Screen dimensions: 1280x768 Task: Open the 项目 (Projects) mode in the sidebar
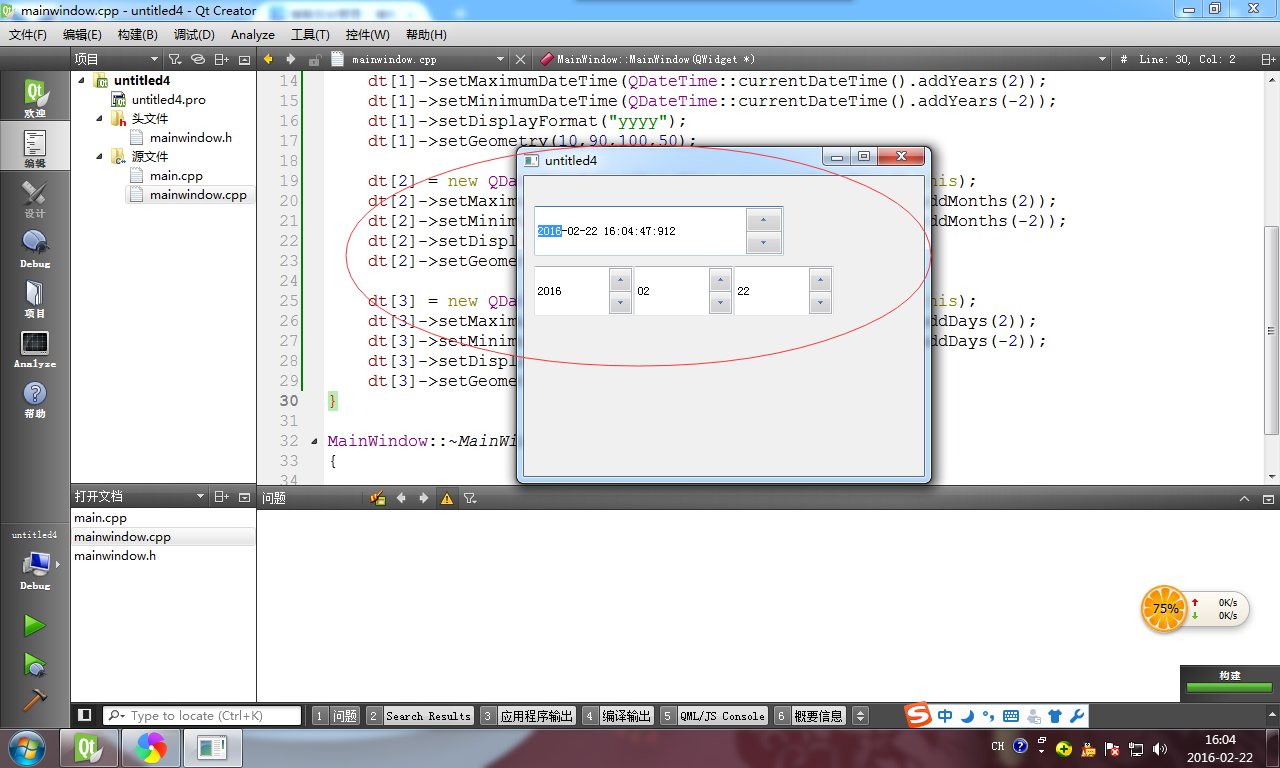35,298
